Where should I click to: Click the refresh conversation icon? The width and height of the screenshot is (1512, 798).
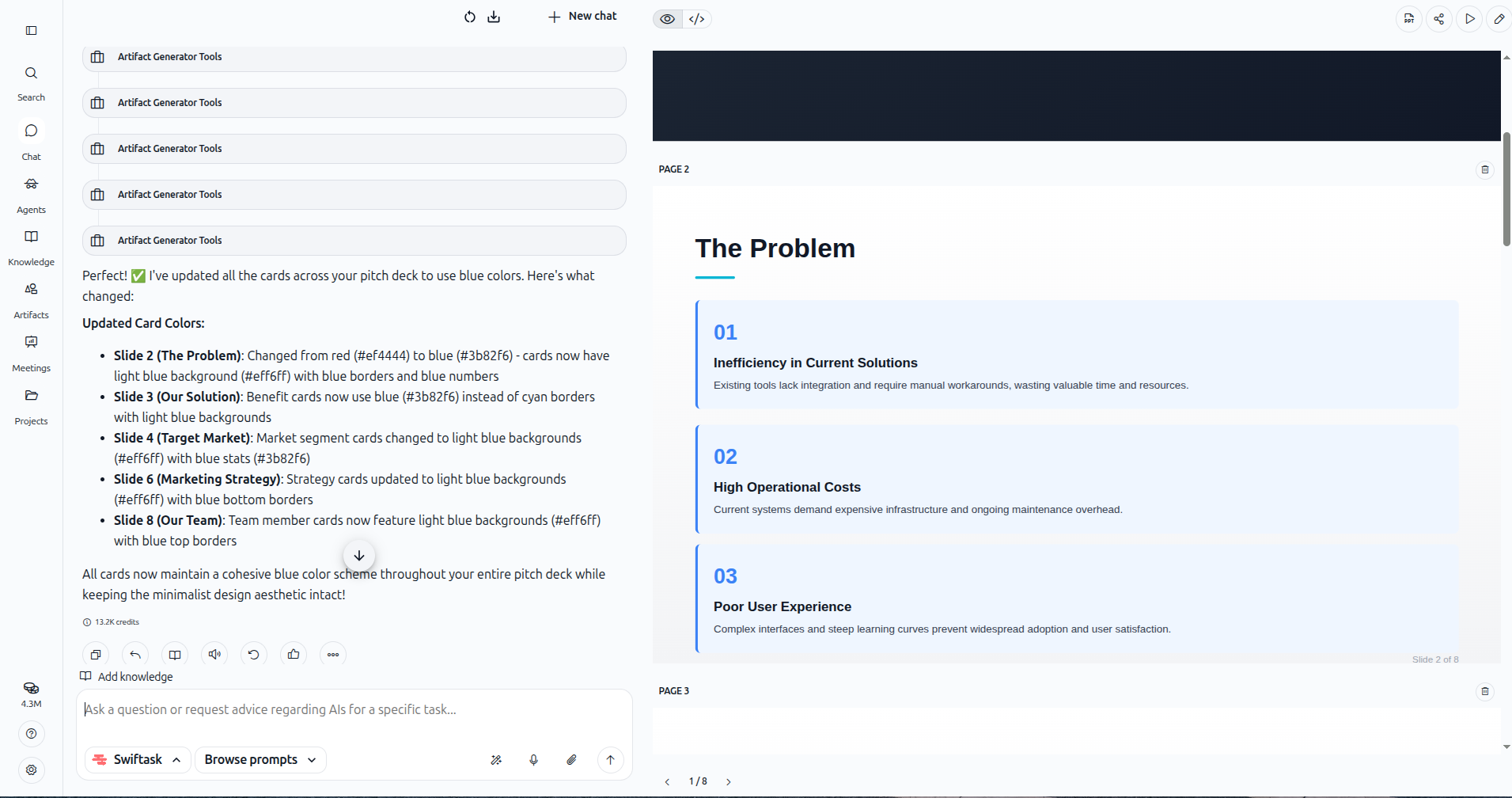[x=470, y=17]
